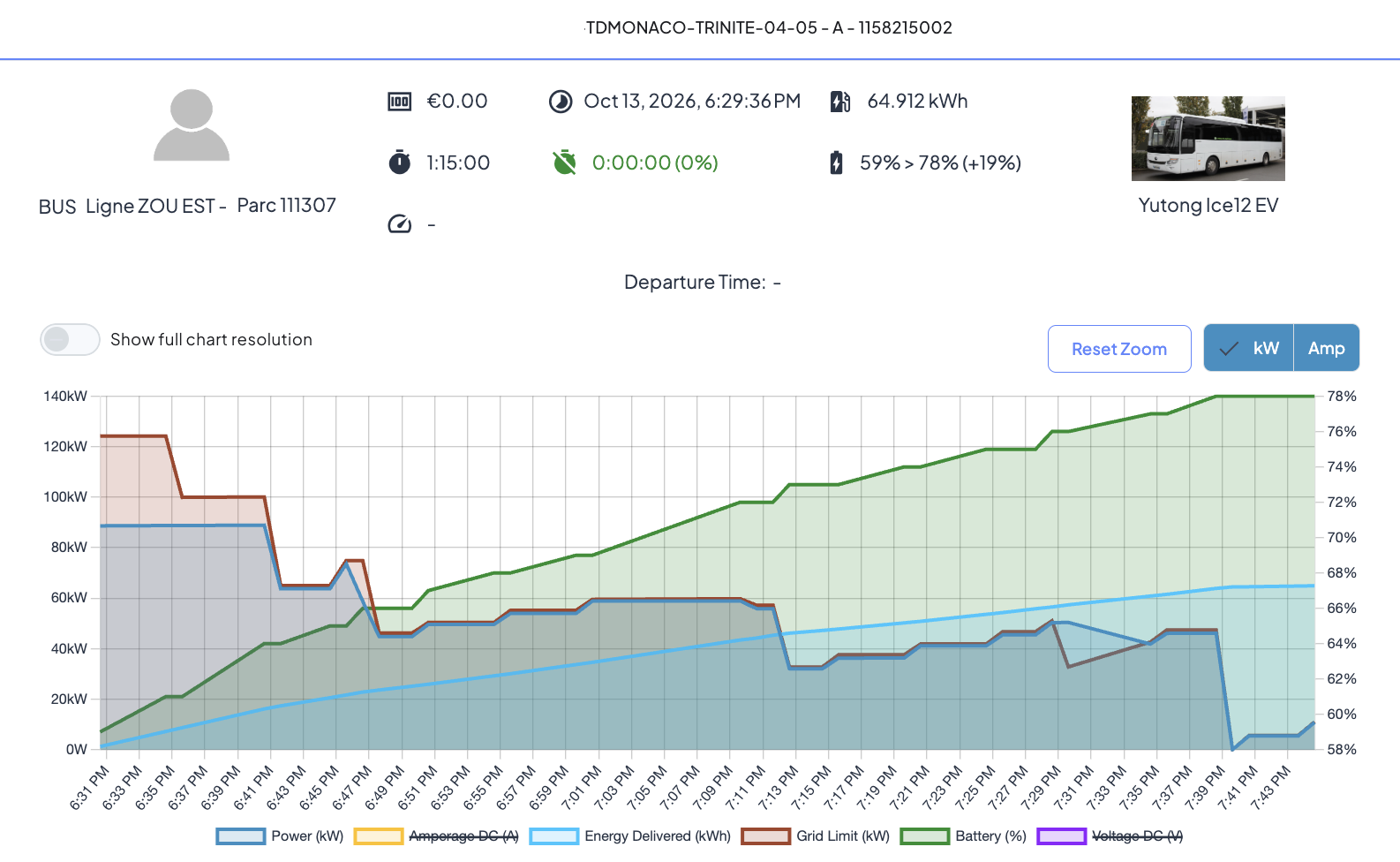
Task: Click the stopwatch duration icon beside 1:15:00
Action: (400, 163)
